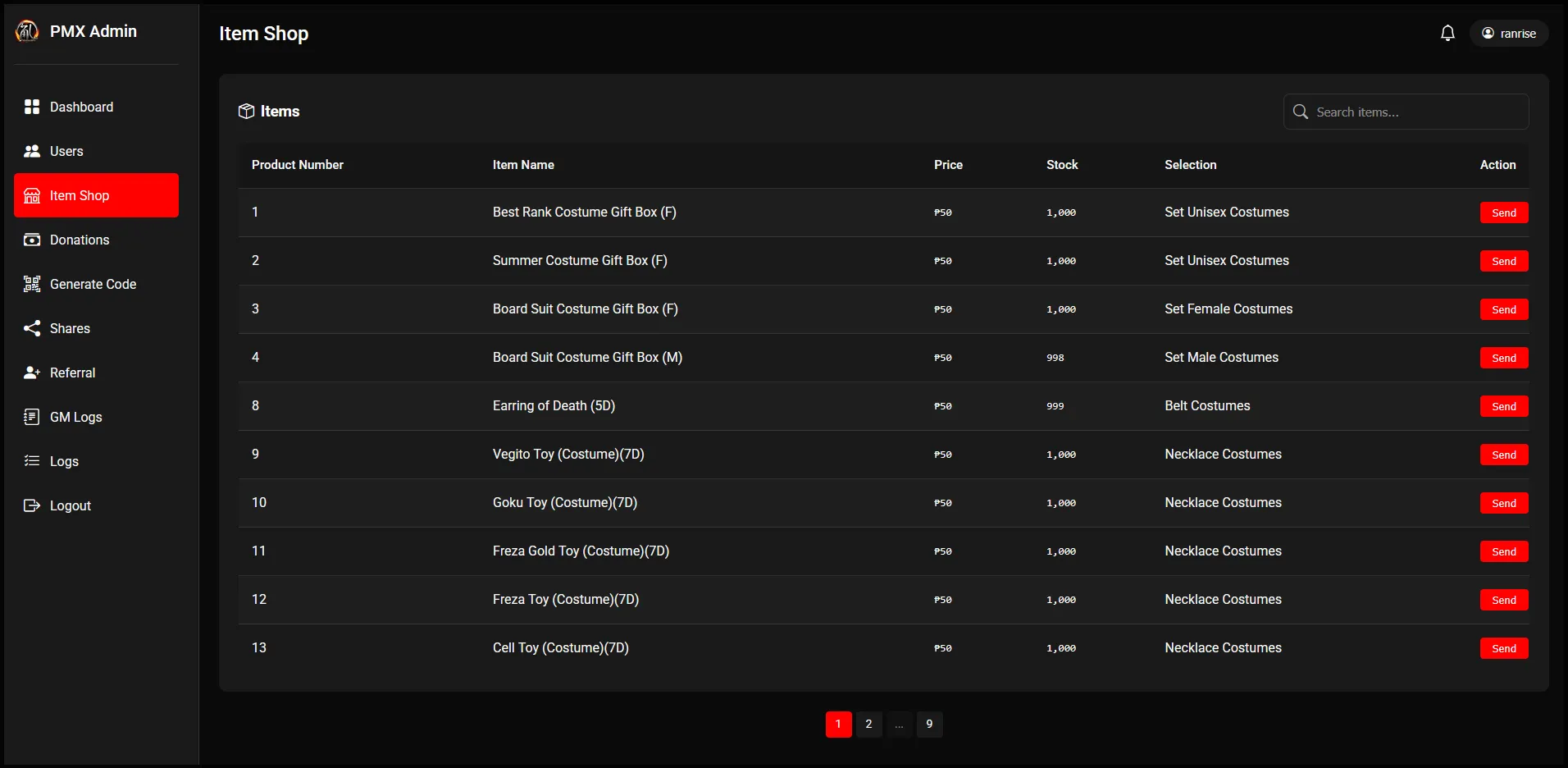Click the Dashboard grid icon

32,107
